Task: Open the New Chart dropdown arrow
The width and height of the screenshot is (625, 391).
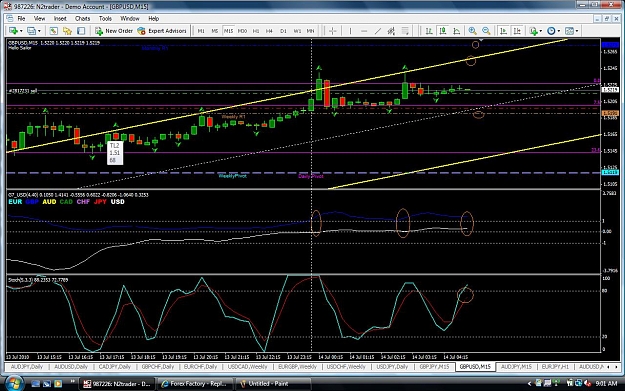Action: coord(21,31)
